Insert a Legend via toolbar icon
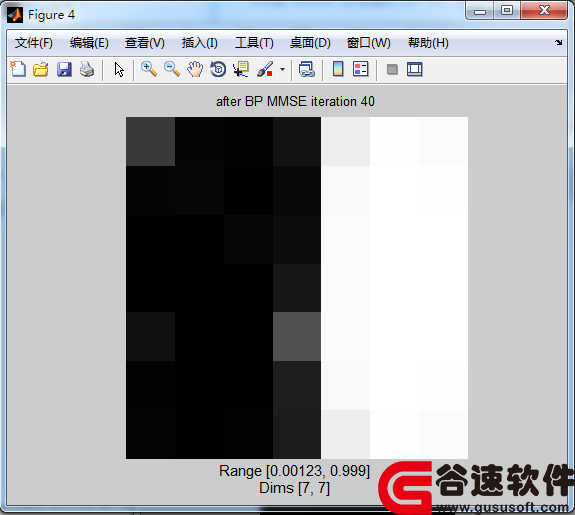The image size is (575, 515). click(x=360, y=69)
